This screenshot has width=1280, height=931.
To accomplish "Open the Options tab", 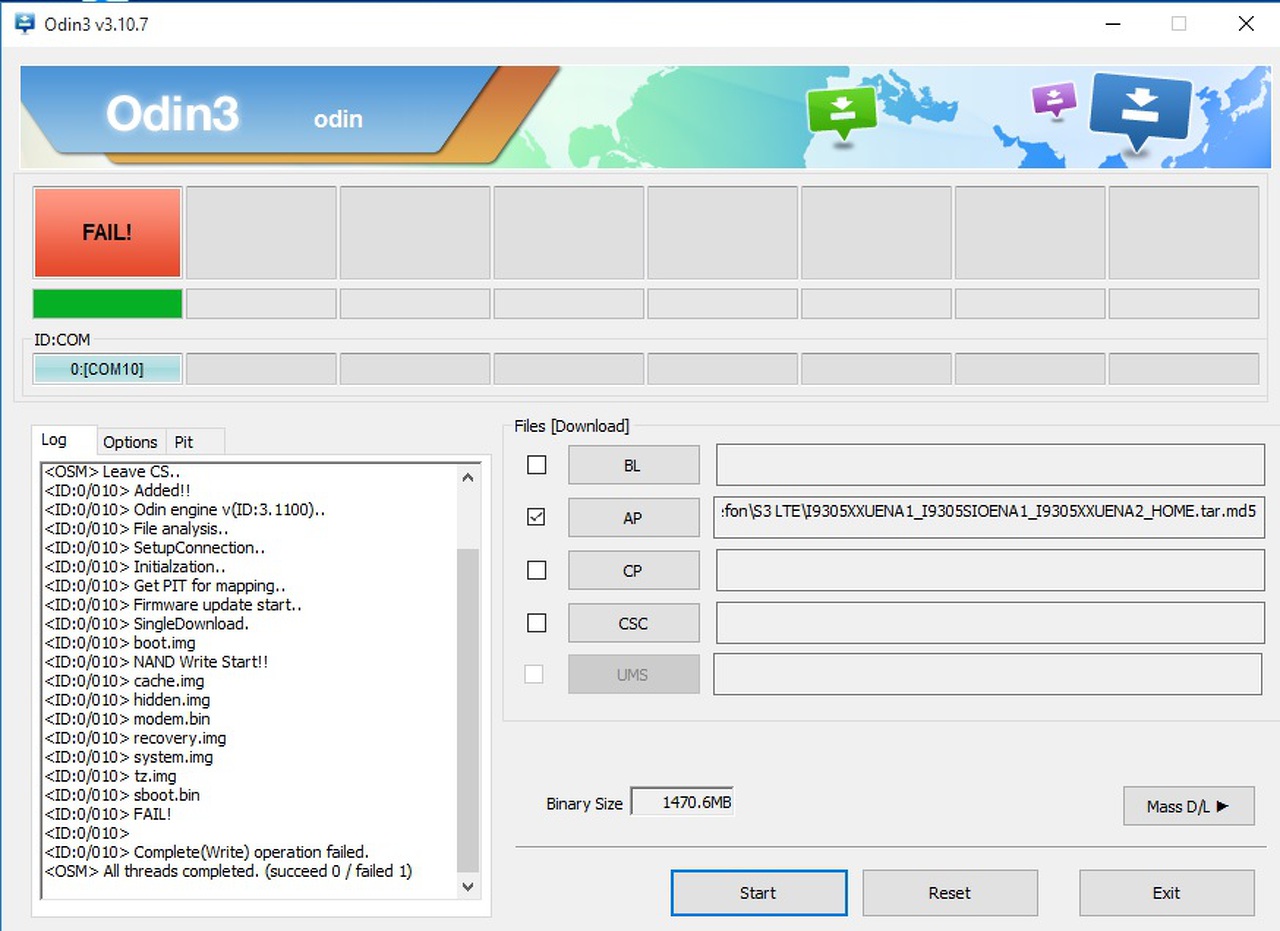I will pyautogui.click(x=130, y=442).
